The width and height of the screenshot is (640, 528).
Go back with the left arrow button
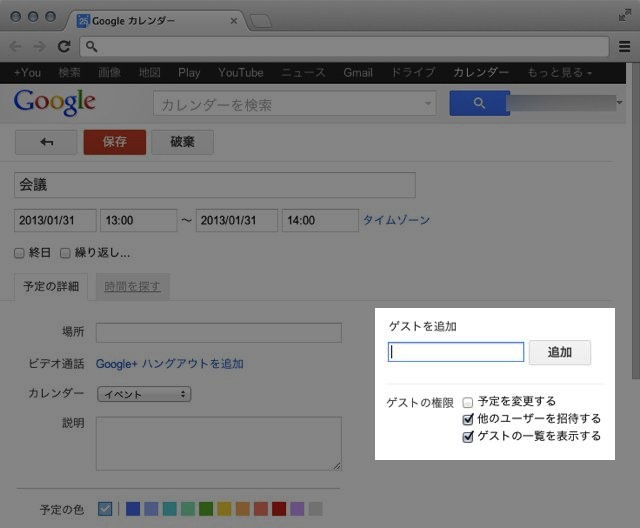point(46,142)
